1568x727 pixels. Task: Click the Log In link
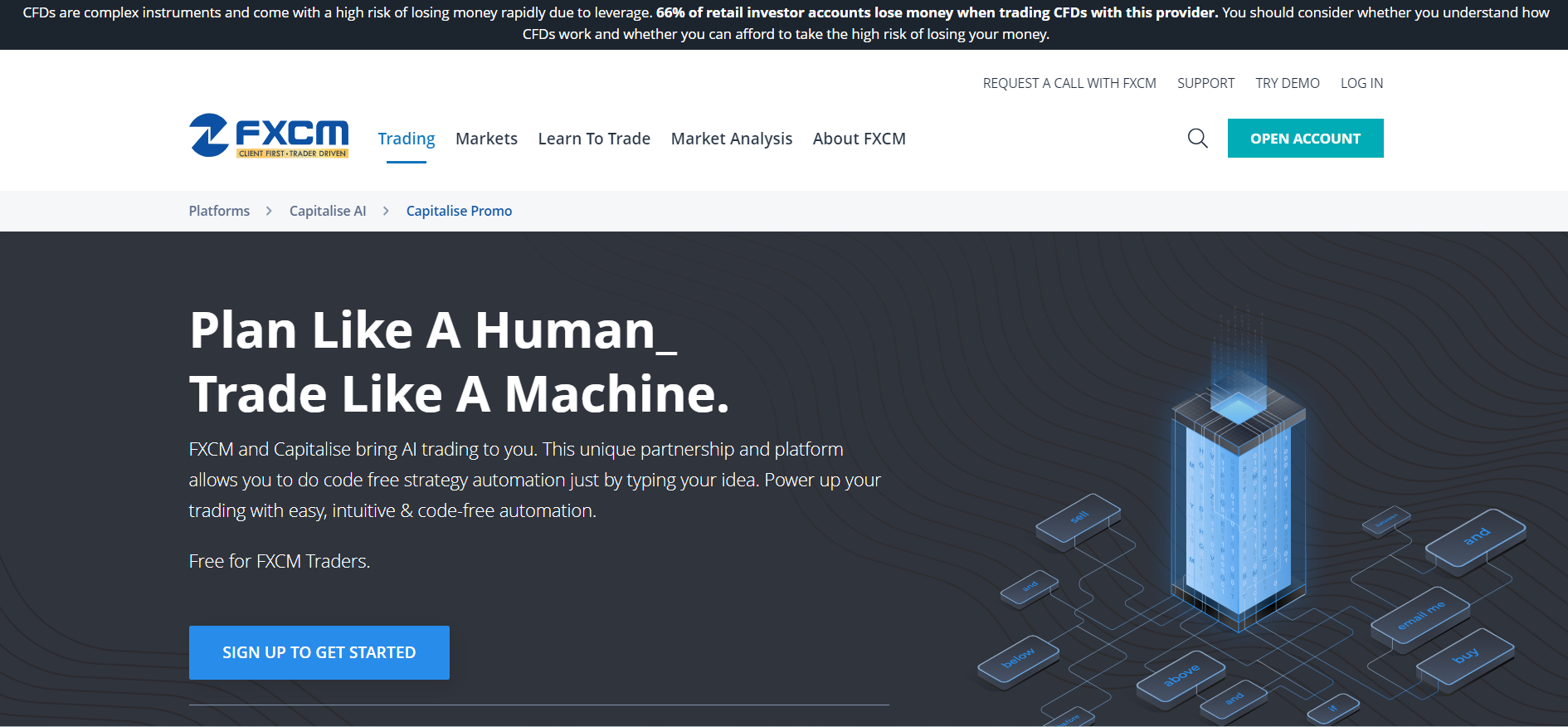(1361, 83)
